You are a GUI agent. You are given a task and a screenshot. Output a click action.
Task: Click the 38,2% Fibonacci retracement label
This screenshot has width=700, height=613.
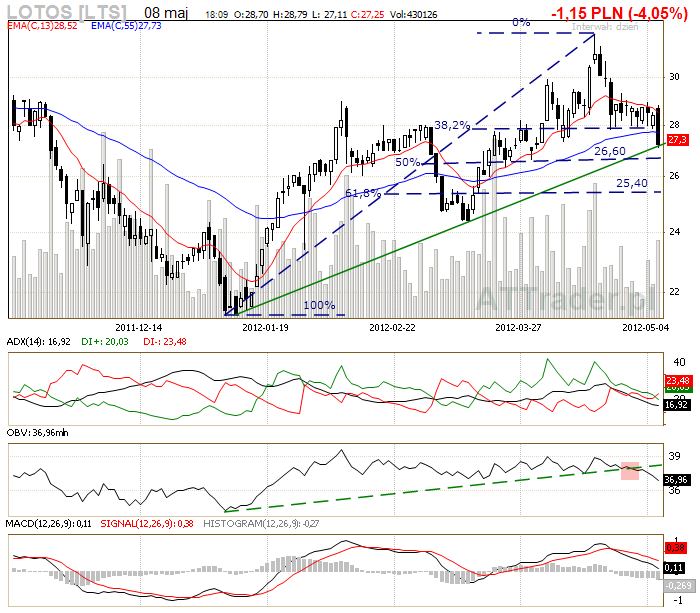[452, 125]
